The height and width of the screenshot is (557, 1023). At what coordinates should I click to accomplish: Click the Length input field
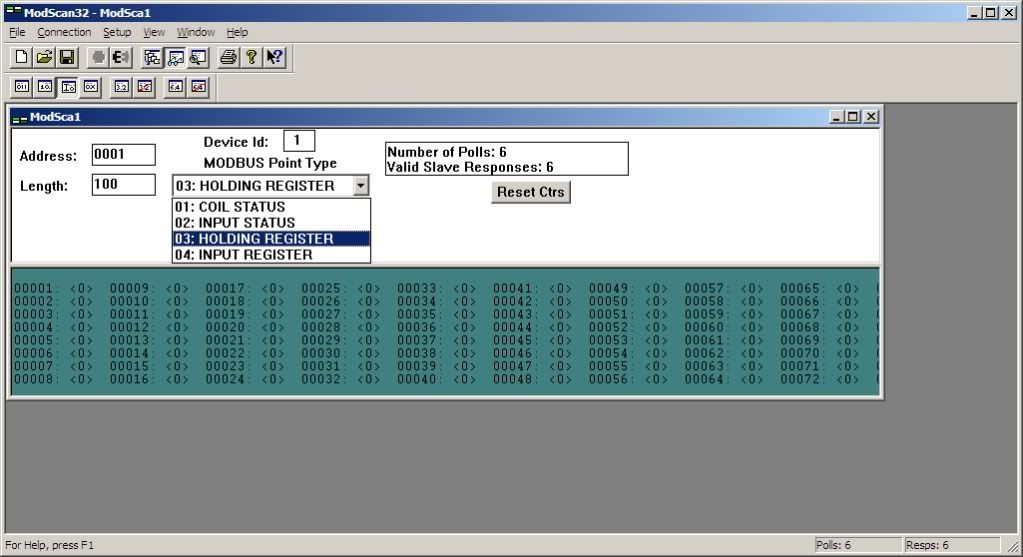pos(123,185)
